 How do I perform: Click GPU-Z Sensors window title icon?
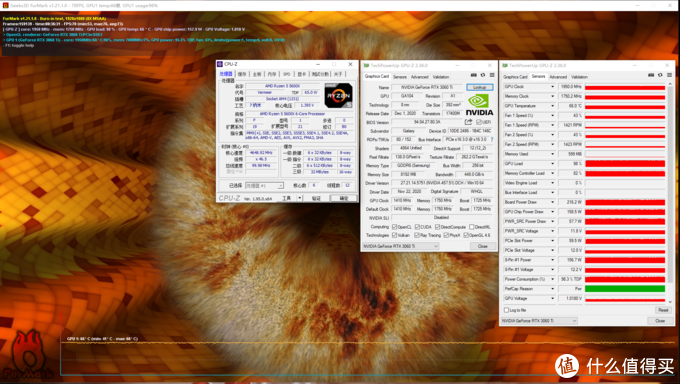(x=504, y=66)
